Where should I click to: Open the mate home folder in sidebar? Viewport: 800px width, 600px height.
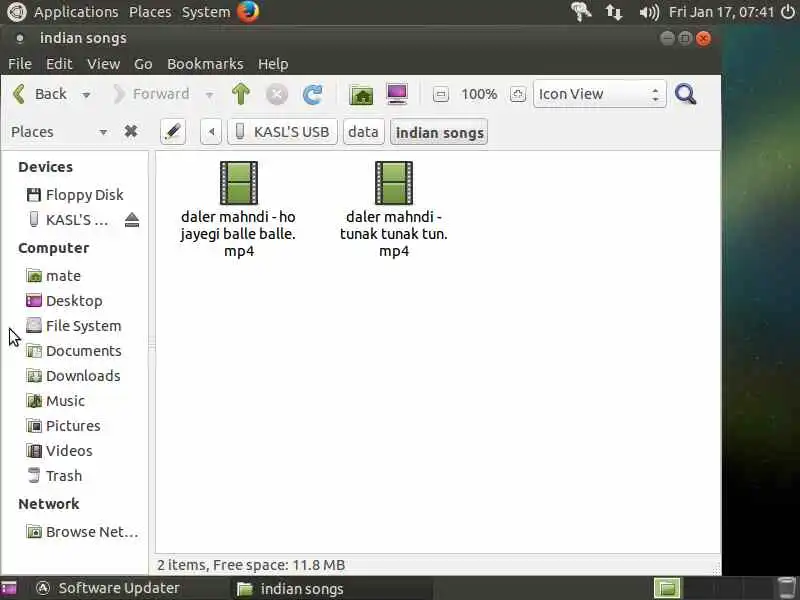54,276
